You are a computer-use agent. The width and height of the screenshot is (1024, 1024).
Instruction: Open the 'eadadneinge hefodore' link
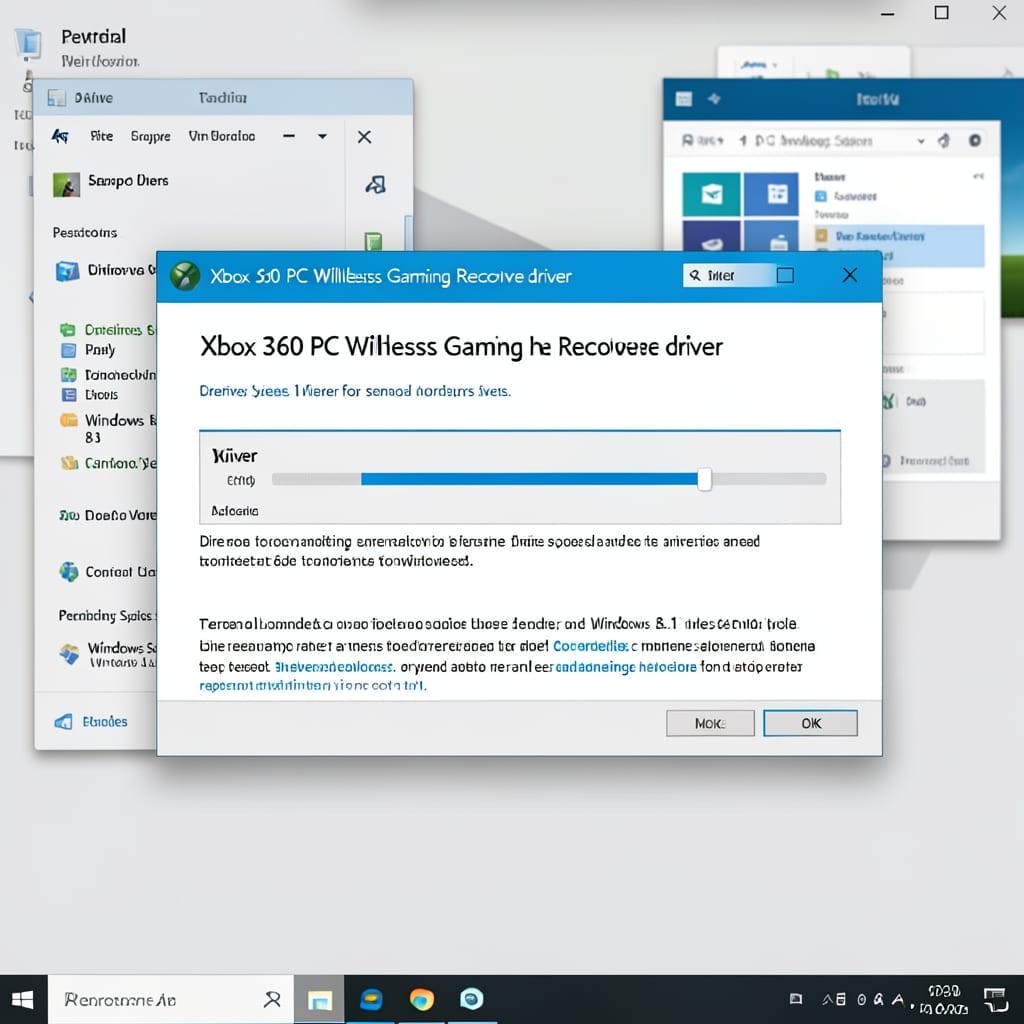(626, 667)
